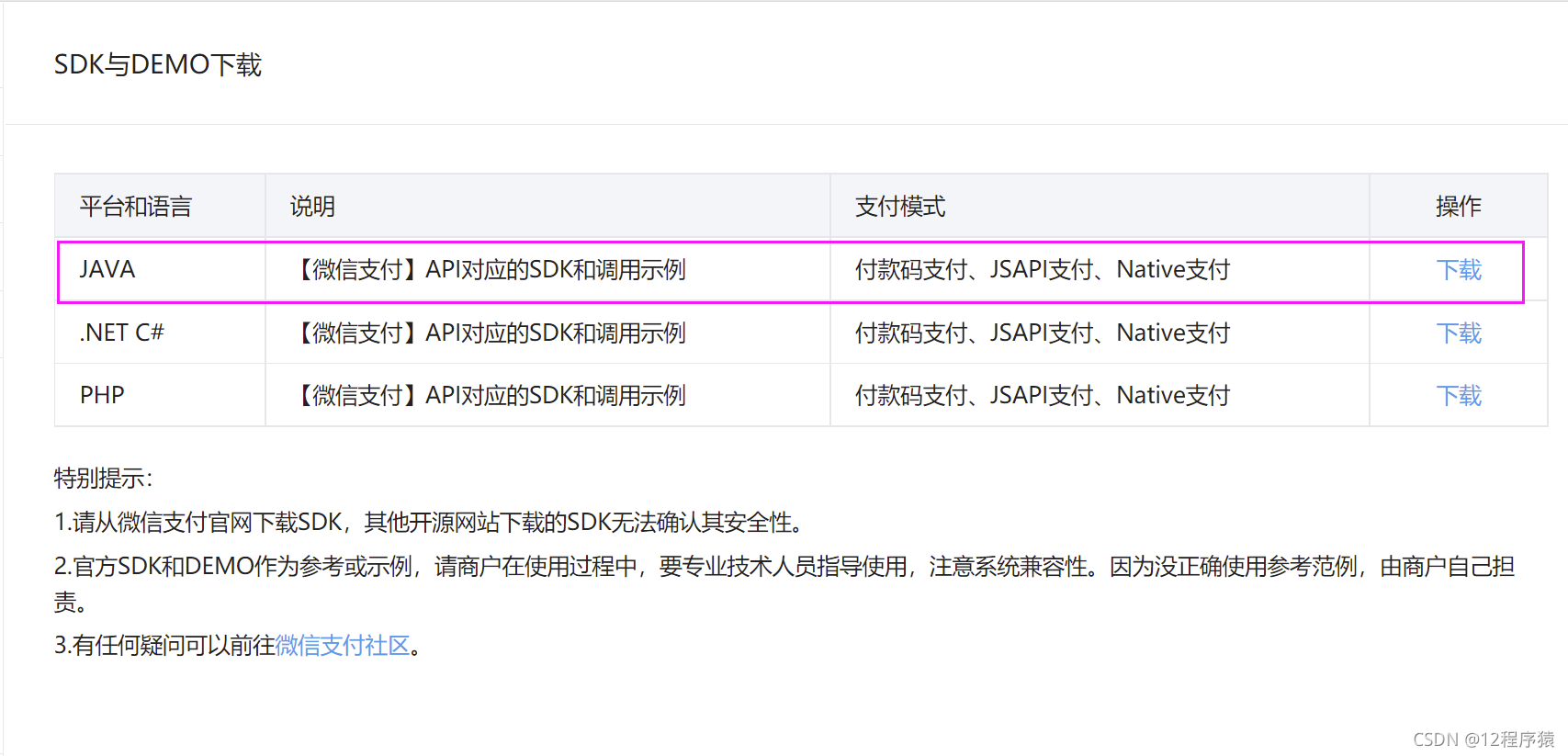The height and width of the screenshot is (756, 1568).
Task: Download the PHP SDK via 下载 link
Action: coord(1459,395)
